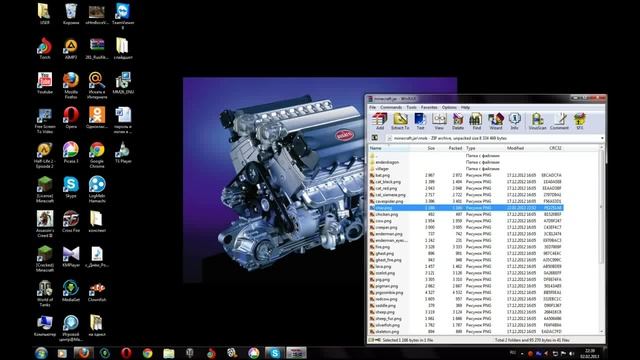The width and height of the screenshot is (640, 360).
Task: Select the Half-Life 2 Episode 2 shortcut
Action: [45, 155]
